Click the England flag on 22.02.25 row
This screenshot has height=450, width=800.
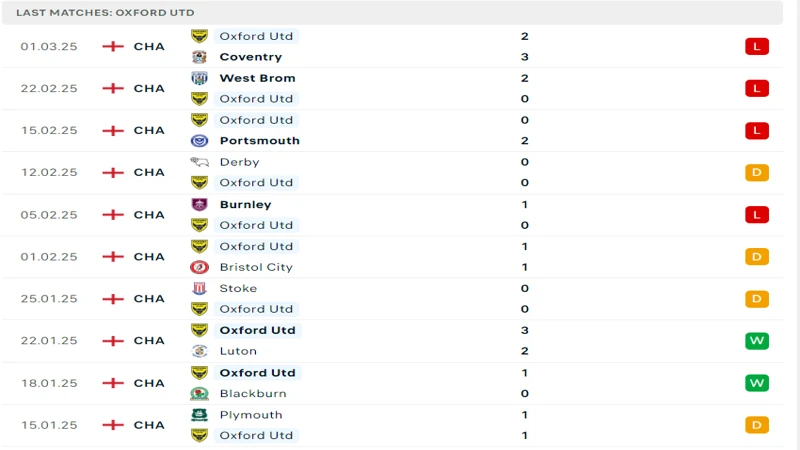113,88
